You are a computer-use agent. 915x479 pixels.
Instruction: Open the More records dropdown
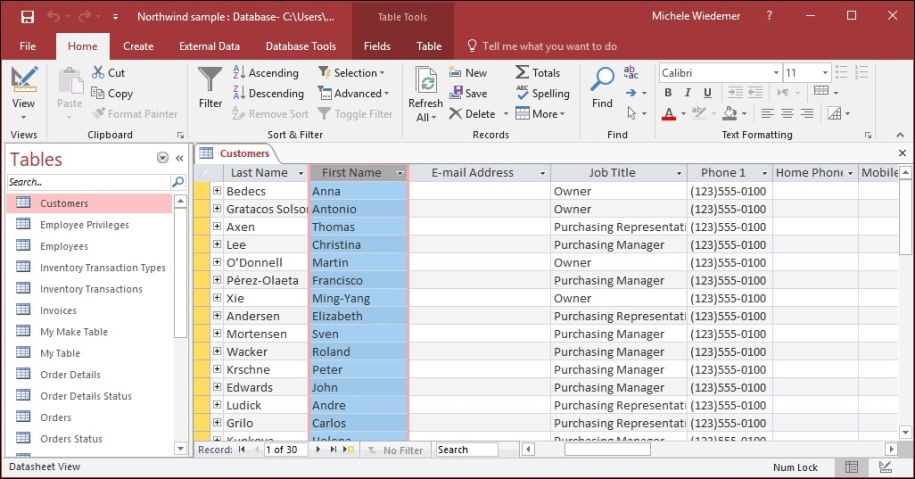tap(540, 114)
